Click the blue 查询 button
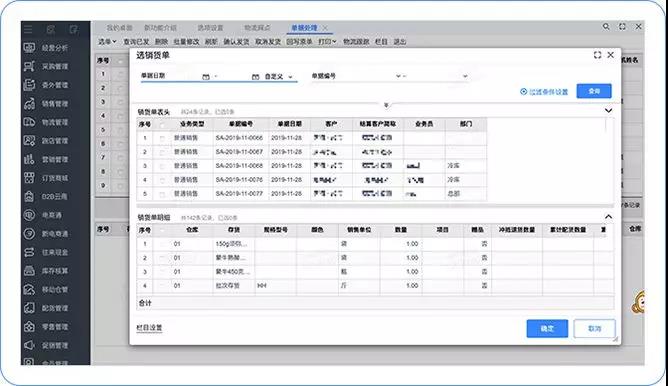Image resolution: width=668 pixels, height=386 pixels. click(x=594, y=91)
